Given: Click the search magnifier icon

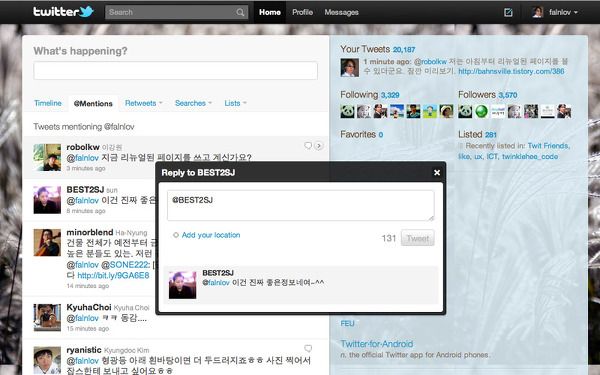Looking at the screenshot, I should (240, 12).
